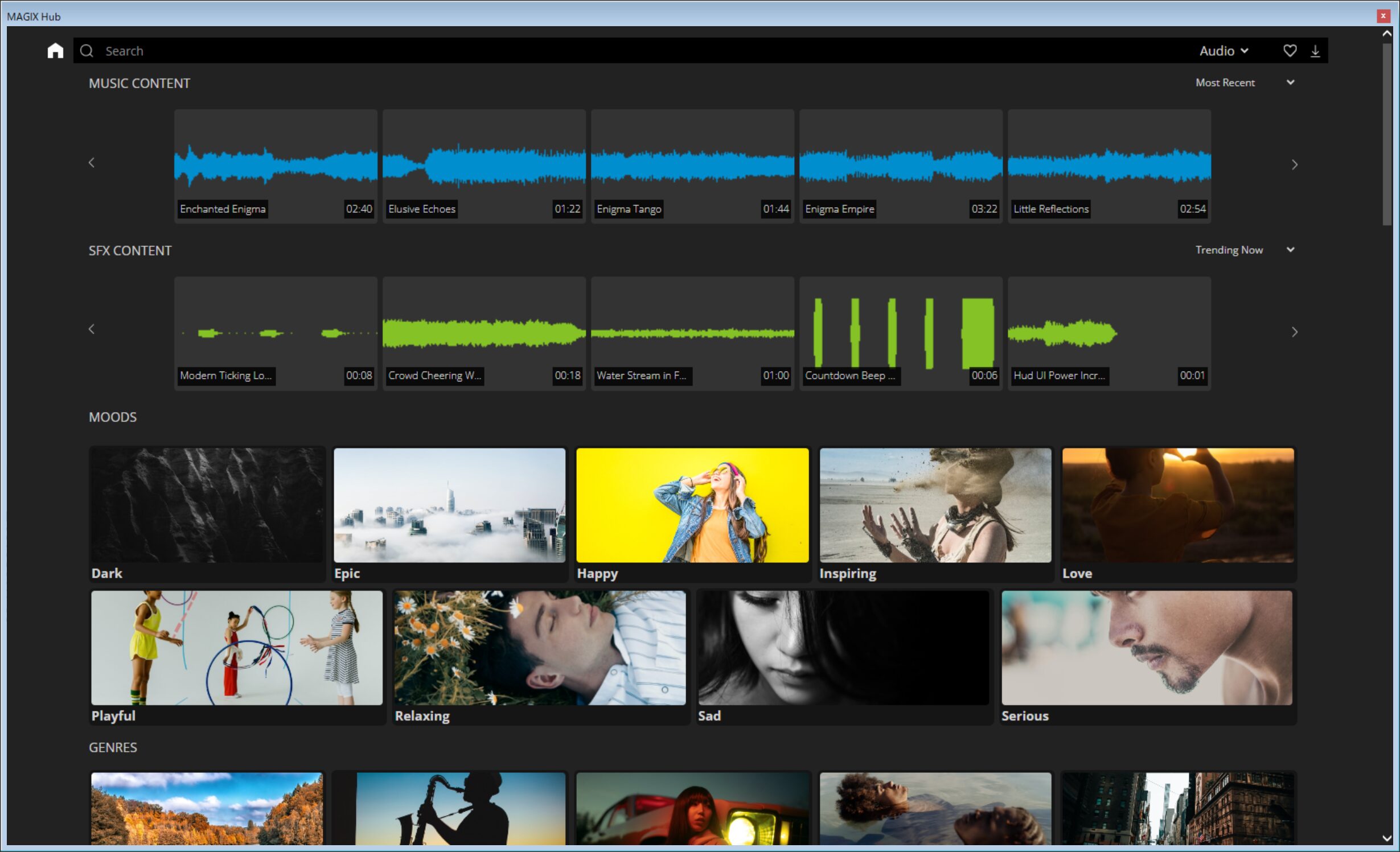Open the Love mood category

pyautogui.click(x=1178, y=514)
